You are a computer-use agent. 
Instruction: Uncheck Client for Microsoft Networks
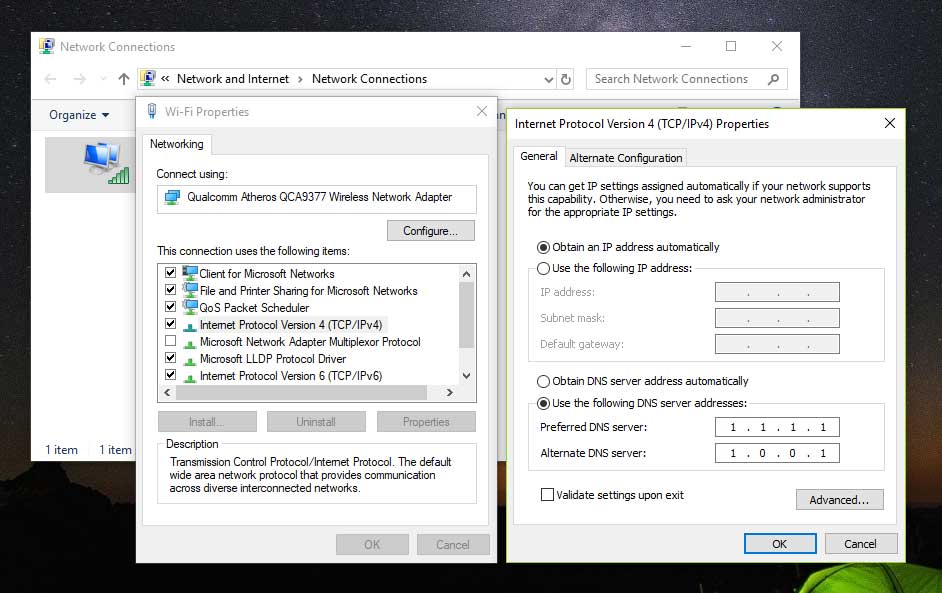coord(171,273)
